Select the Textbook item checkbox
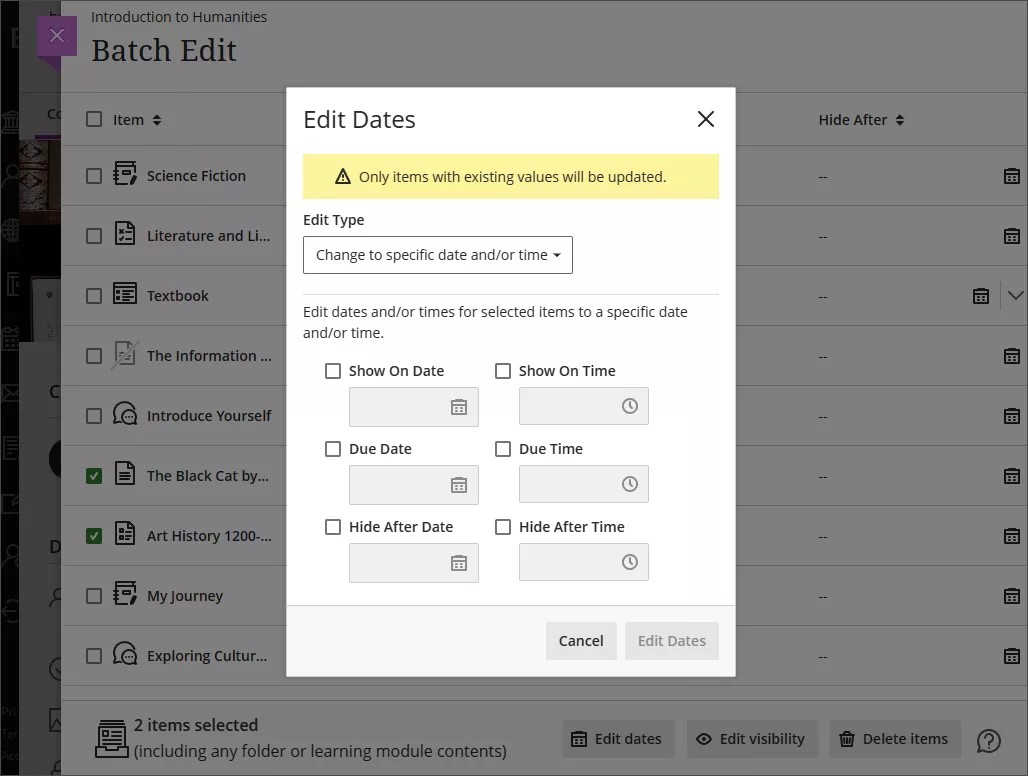This screenshot has width=1028, height=776. coord(93,295)
